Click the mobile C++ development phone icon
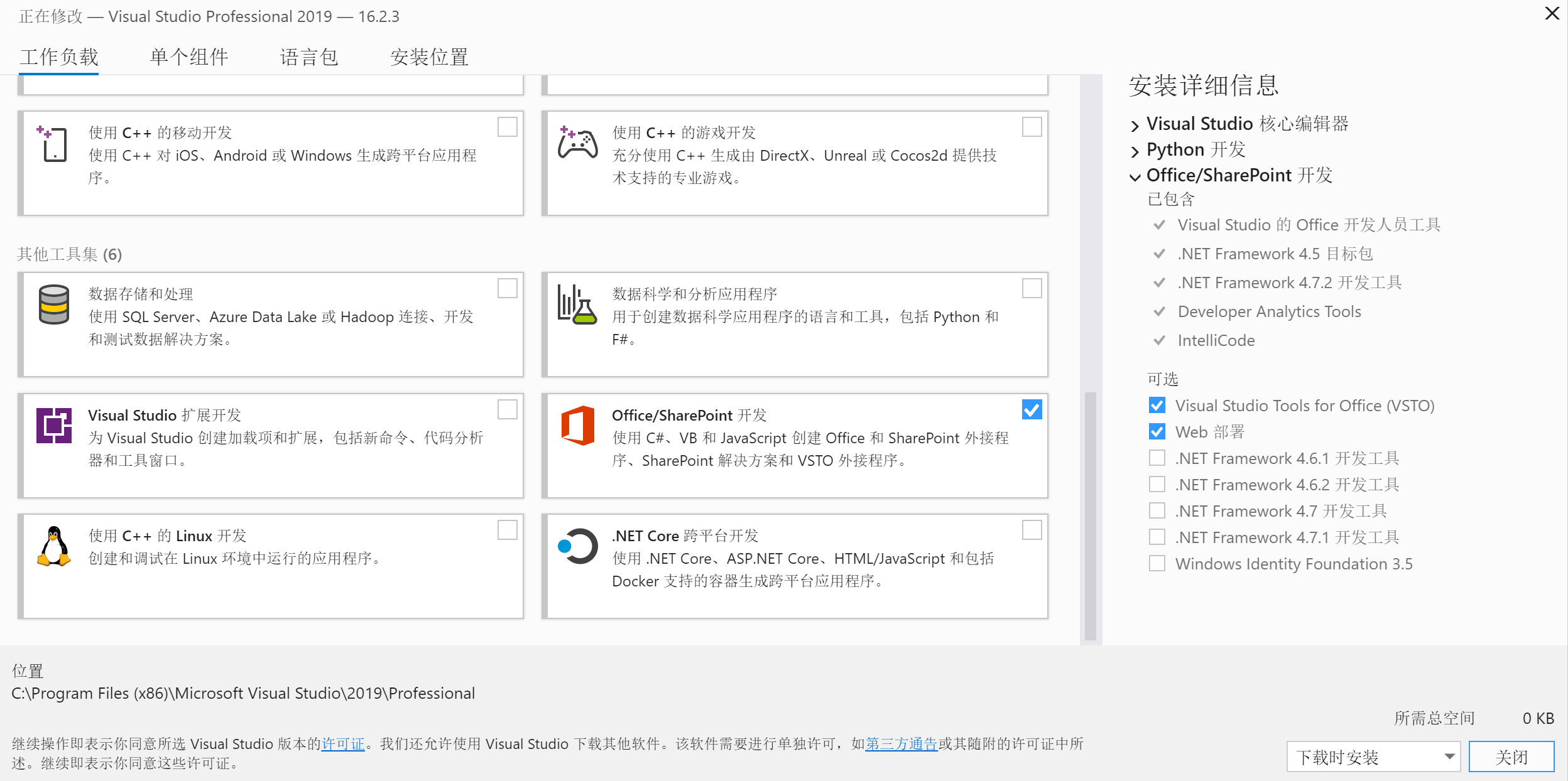 pos(53,144)
